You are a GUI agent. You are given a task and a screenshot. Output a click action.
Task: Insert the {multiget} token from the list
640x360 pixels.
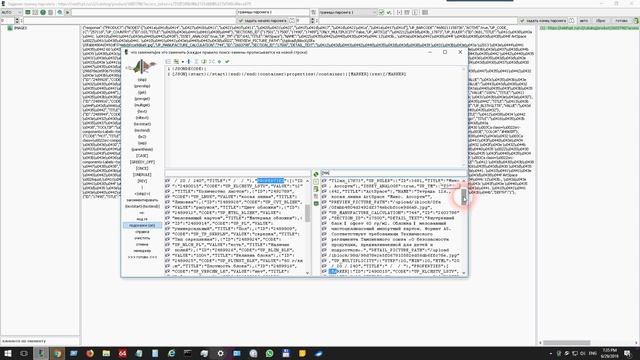coord(142,105)
